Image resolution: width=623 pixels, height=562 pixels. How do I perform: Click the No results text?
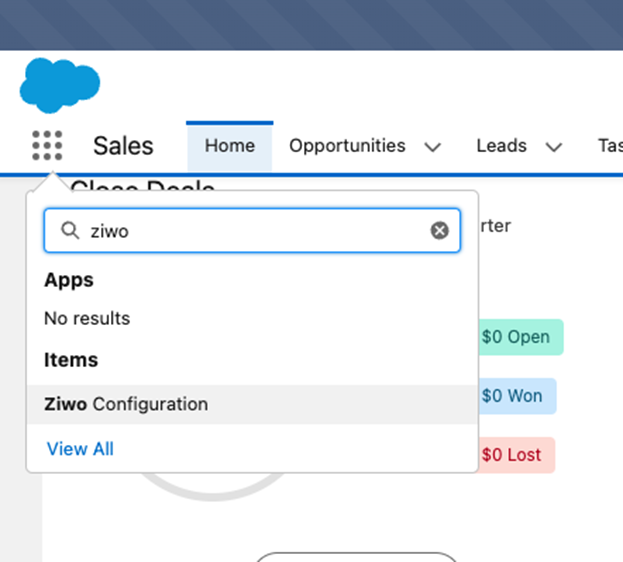87,318
